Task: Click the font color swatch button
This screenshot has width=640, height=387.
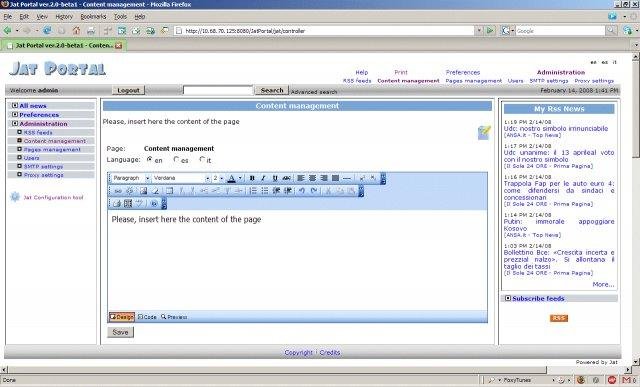Action: pos(231,178)
